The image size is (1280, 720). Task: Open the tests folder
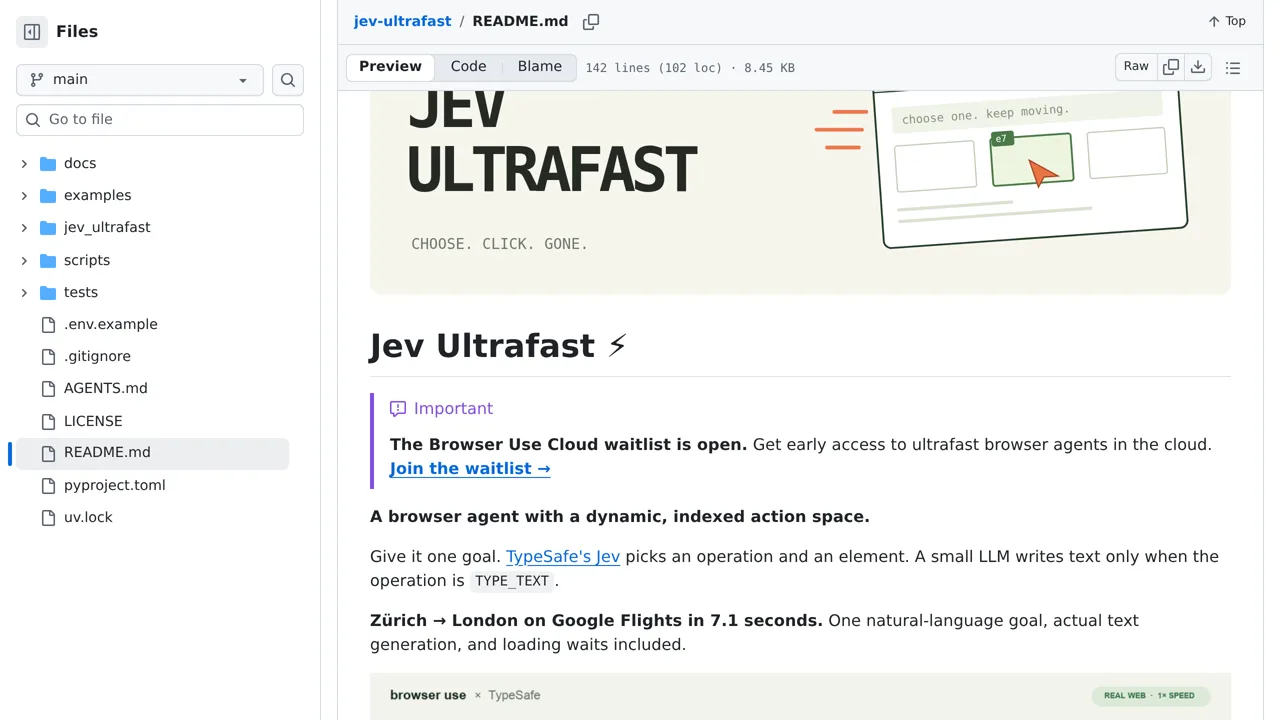[x=81, y=292]
